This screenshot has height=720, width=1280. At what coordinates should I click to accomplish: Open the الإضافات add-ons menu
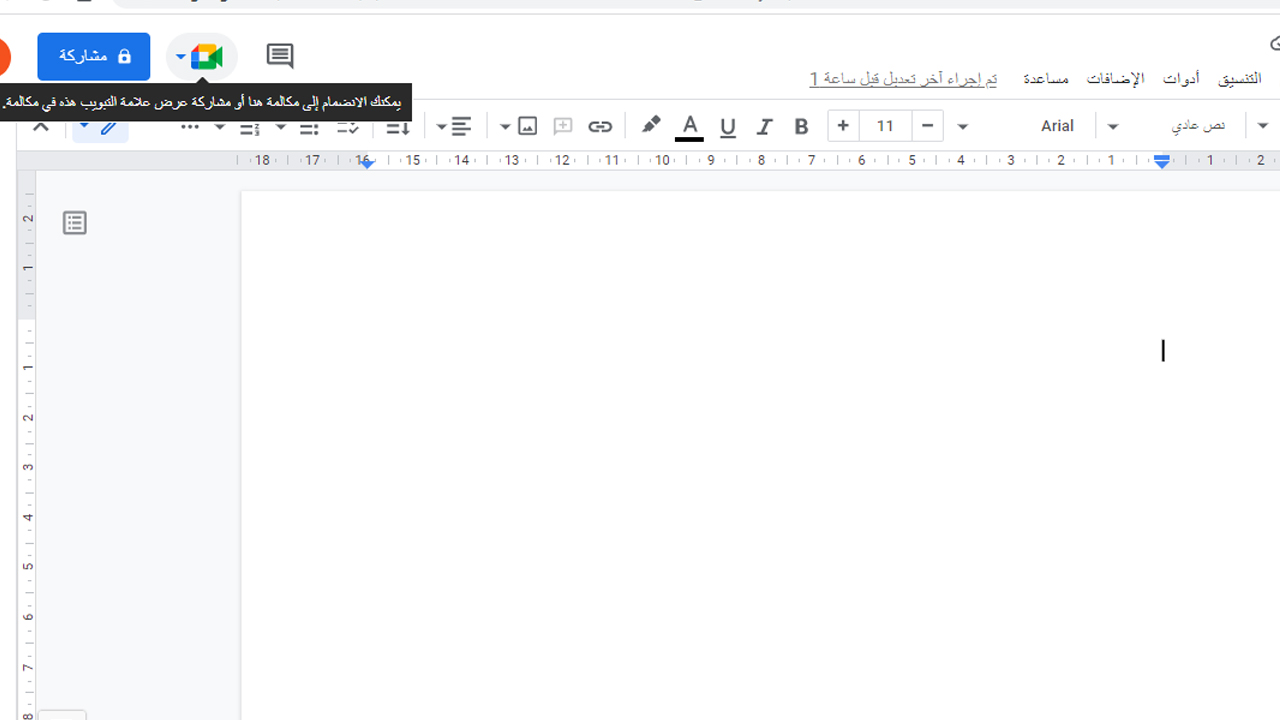coord(1115,79)
